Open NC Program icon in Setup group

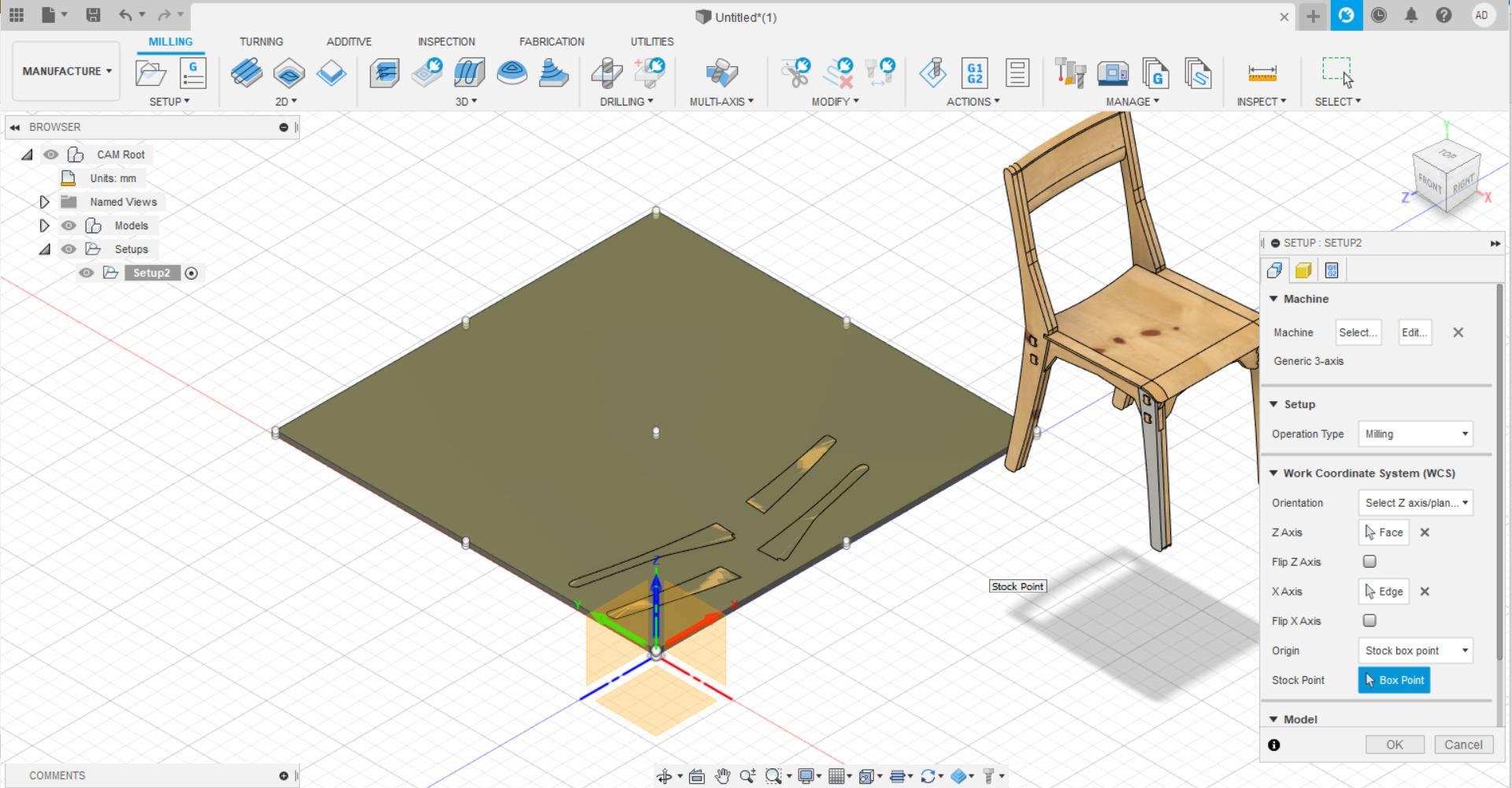(193, 74)
